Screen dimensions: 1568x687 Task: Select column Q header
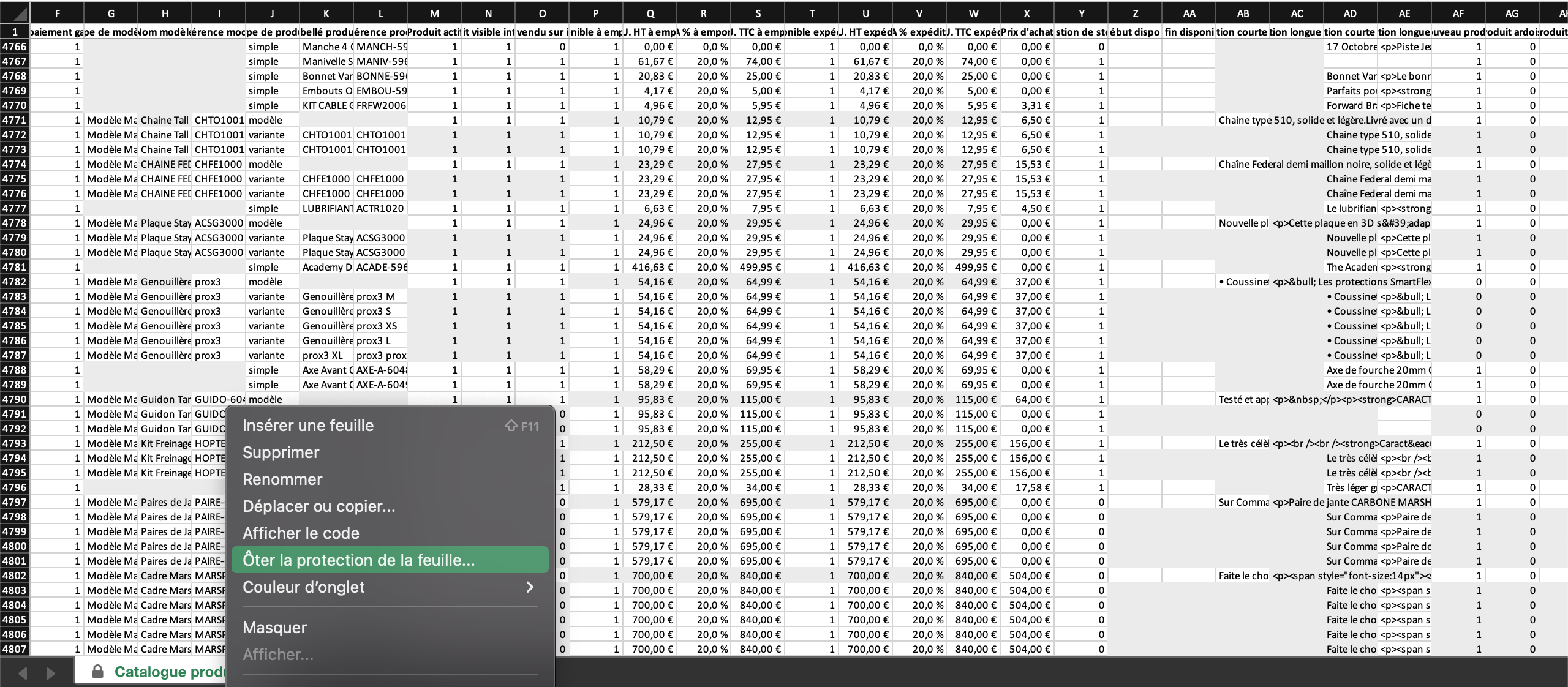pyautogui.click(x=650, y=13)
